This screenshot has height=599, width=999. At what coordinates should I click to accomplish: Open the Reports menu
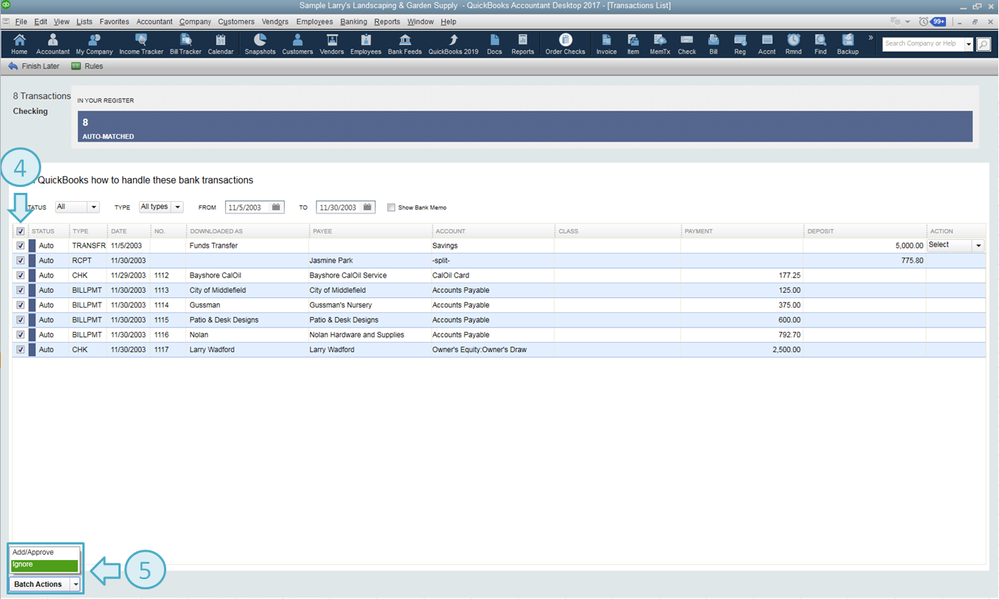pos(387,22)
